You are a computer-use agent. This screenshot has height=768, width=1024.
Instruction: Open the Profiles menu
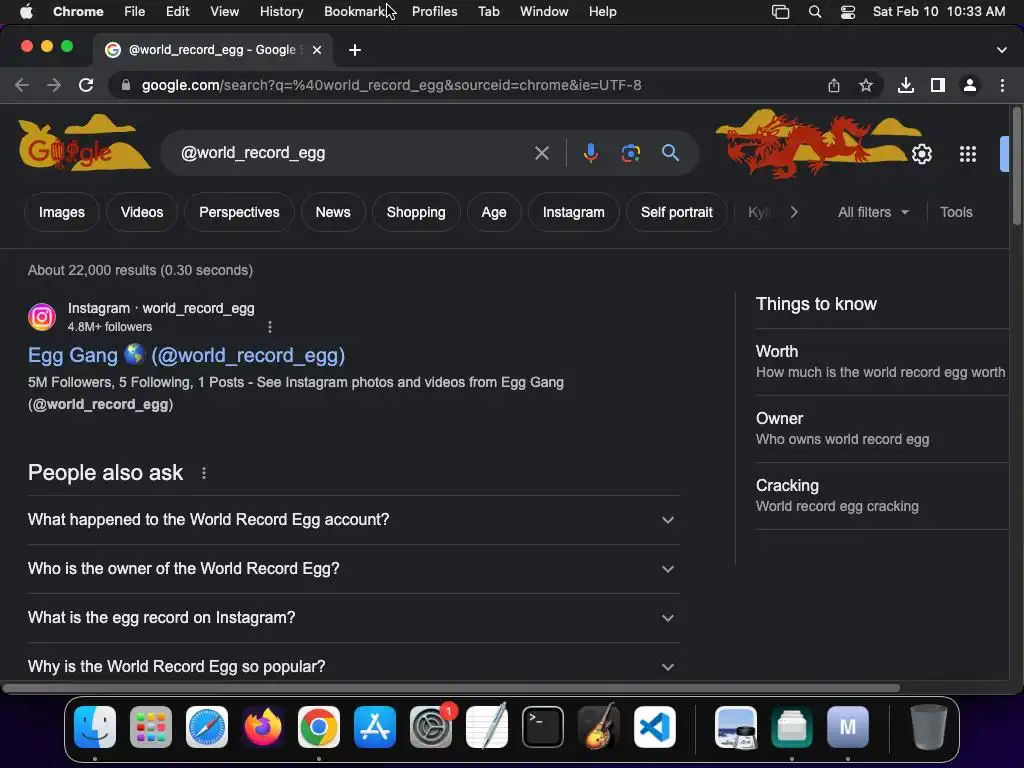(x=434, y=12)
